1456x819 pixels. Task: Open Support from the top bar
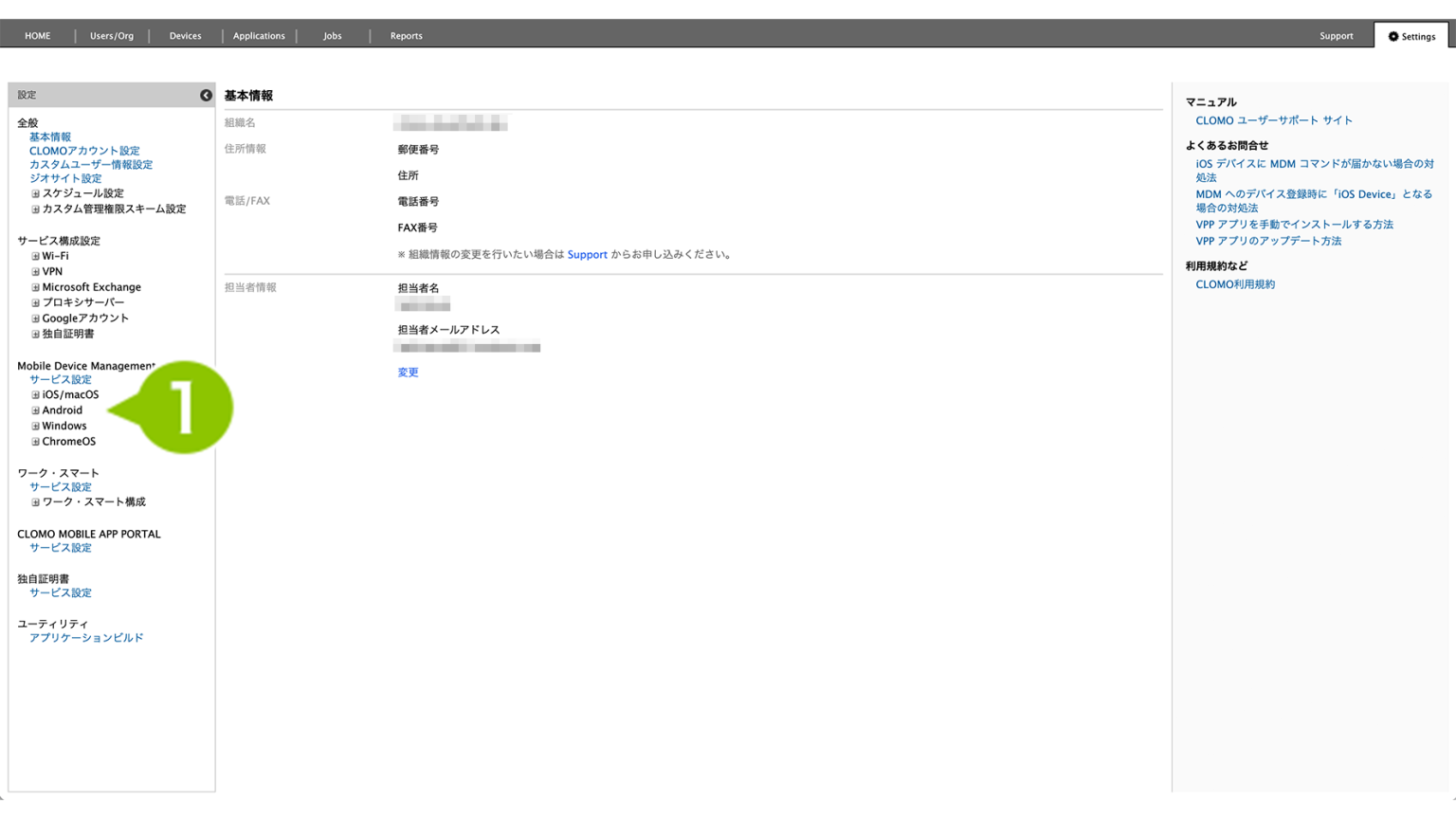(1337, 36)
